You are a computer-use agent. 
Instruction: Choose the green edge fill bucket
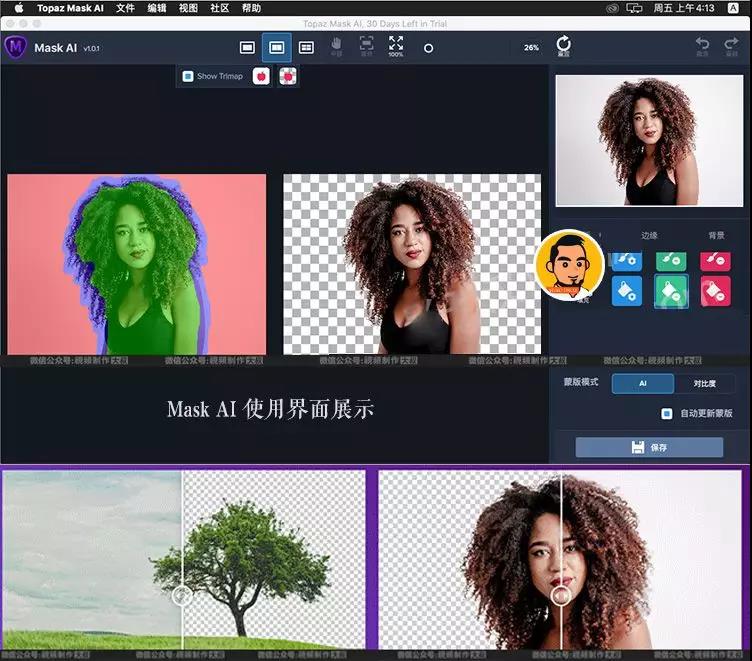[671, 291]
